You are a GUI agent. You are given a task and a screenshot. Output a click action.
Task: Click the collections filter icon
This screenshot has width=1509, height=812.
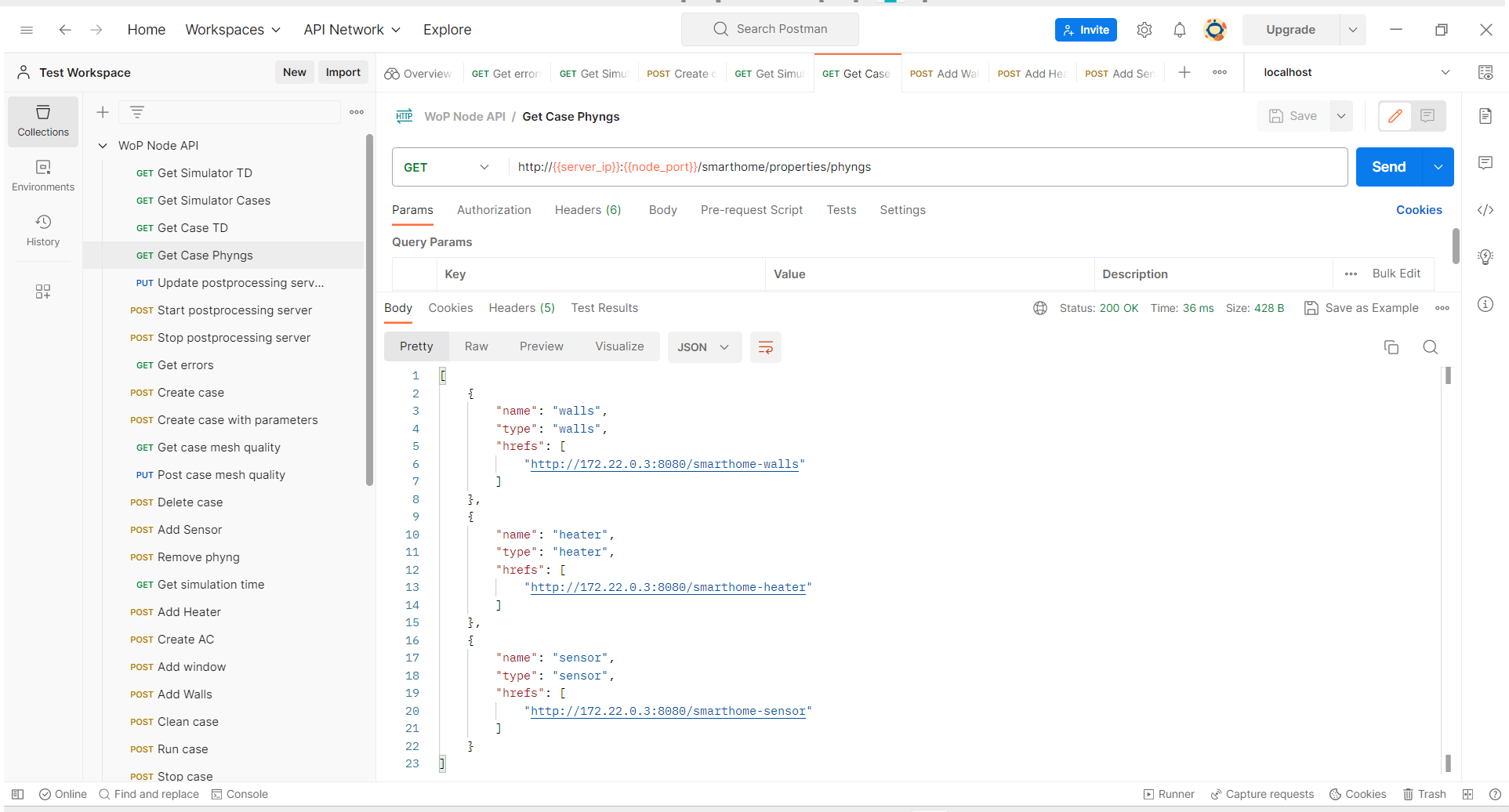tap(137, 112)
